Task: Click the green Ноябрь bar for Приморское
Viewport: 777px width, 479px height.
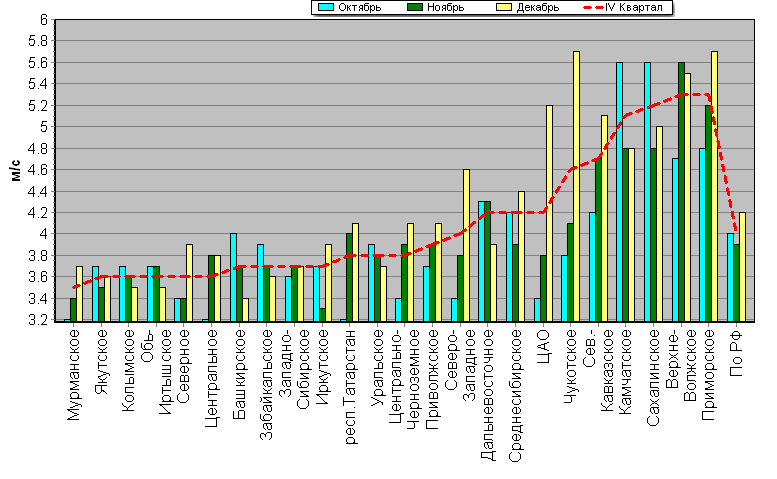Action: (709, 213)
